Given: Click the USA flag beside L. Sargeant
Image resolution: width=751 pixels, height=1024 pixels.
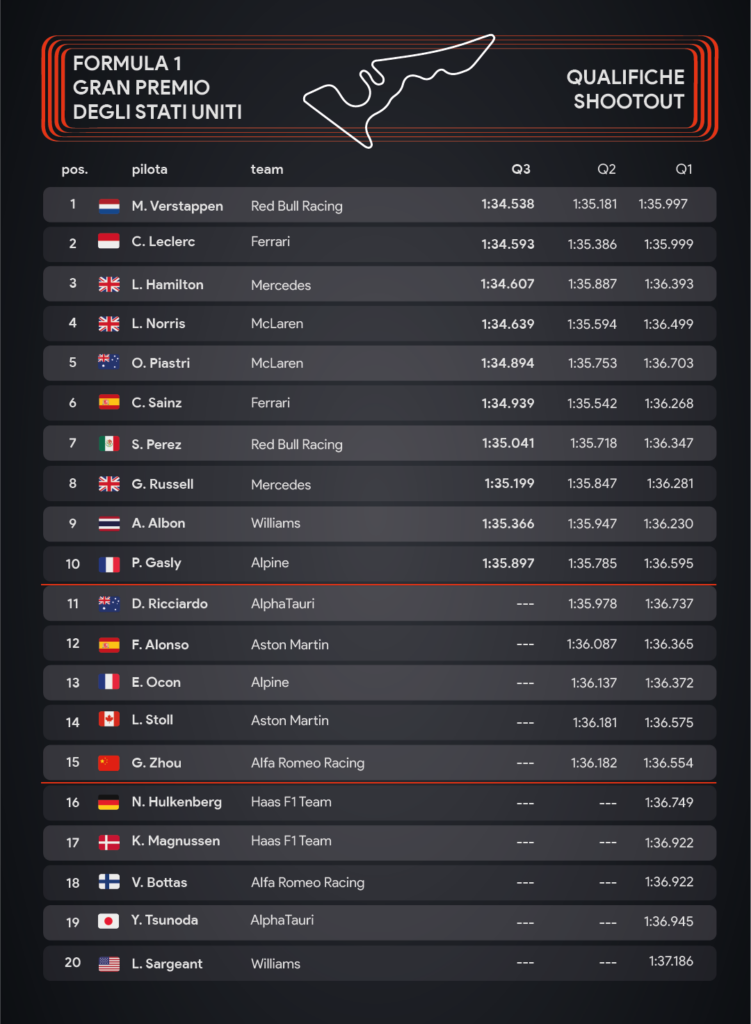Looking at the screenshot, I should click(109, 963).
